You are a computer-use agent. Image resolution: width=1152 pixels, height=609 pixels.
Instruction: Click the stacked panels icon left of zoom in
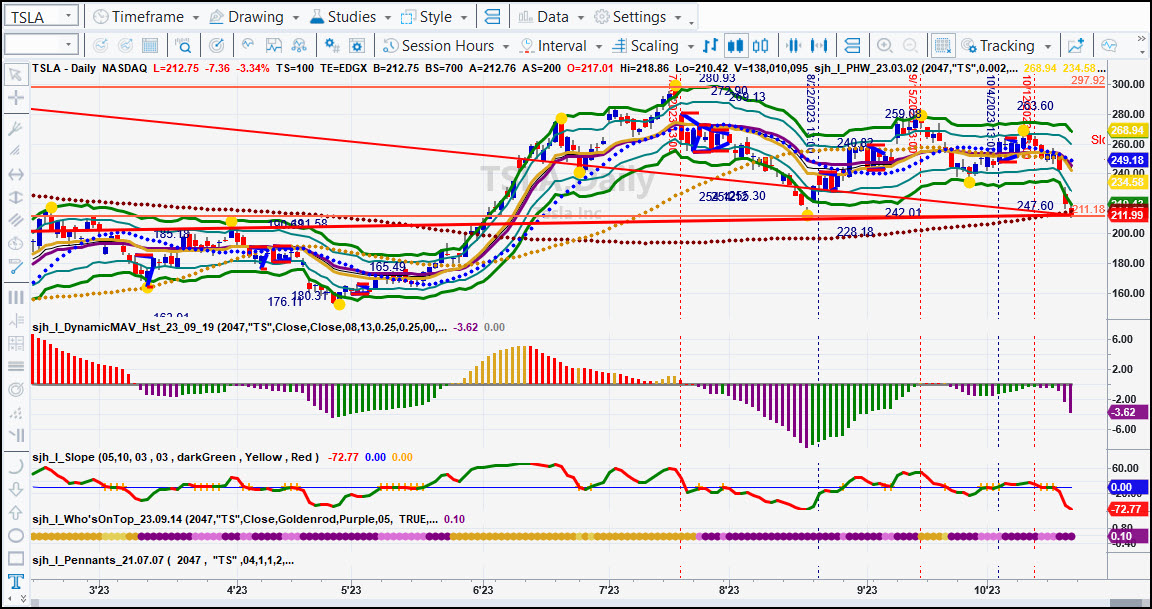[x=852, y=46]
